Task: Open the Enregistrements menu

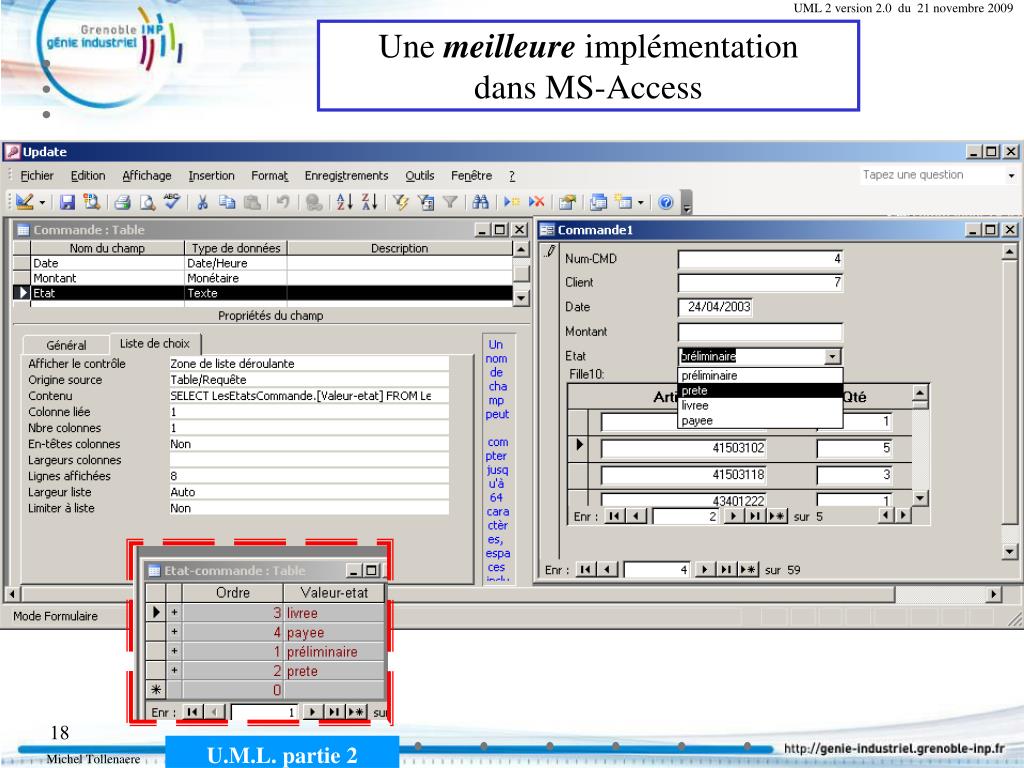Action: 346,176
